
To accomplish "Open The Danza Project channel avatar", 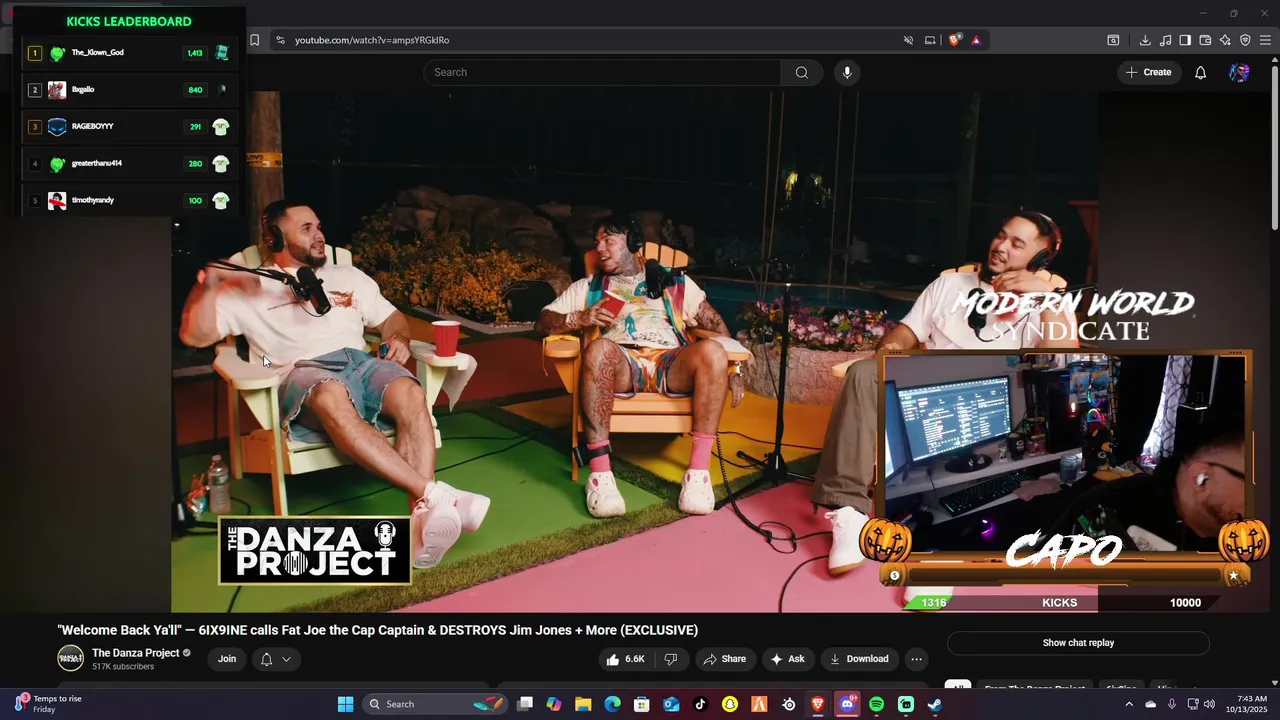I will (70, 658).
